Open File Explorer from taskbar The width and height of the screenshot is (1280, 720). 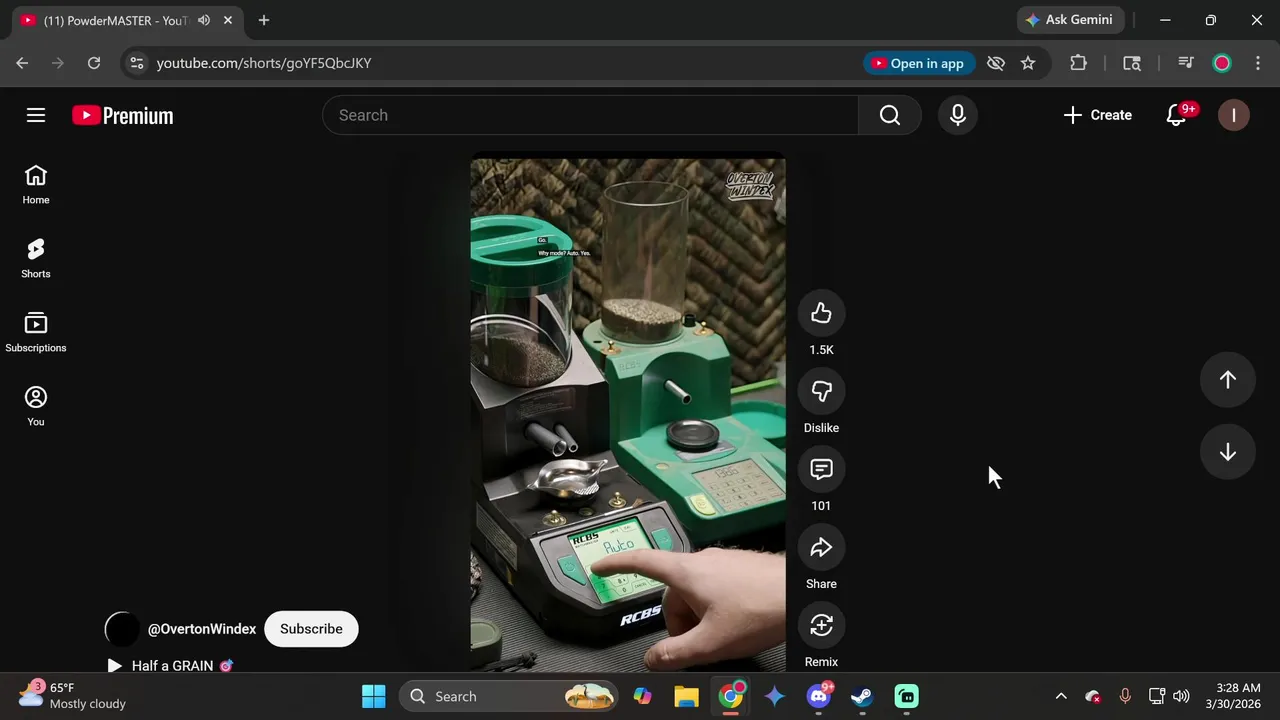[x=686, y=696]
